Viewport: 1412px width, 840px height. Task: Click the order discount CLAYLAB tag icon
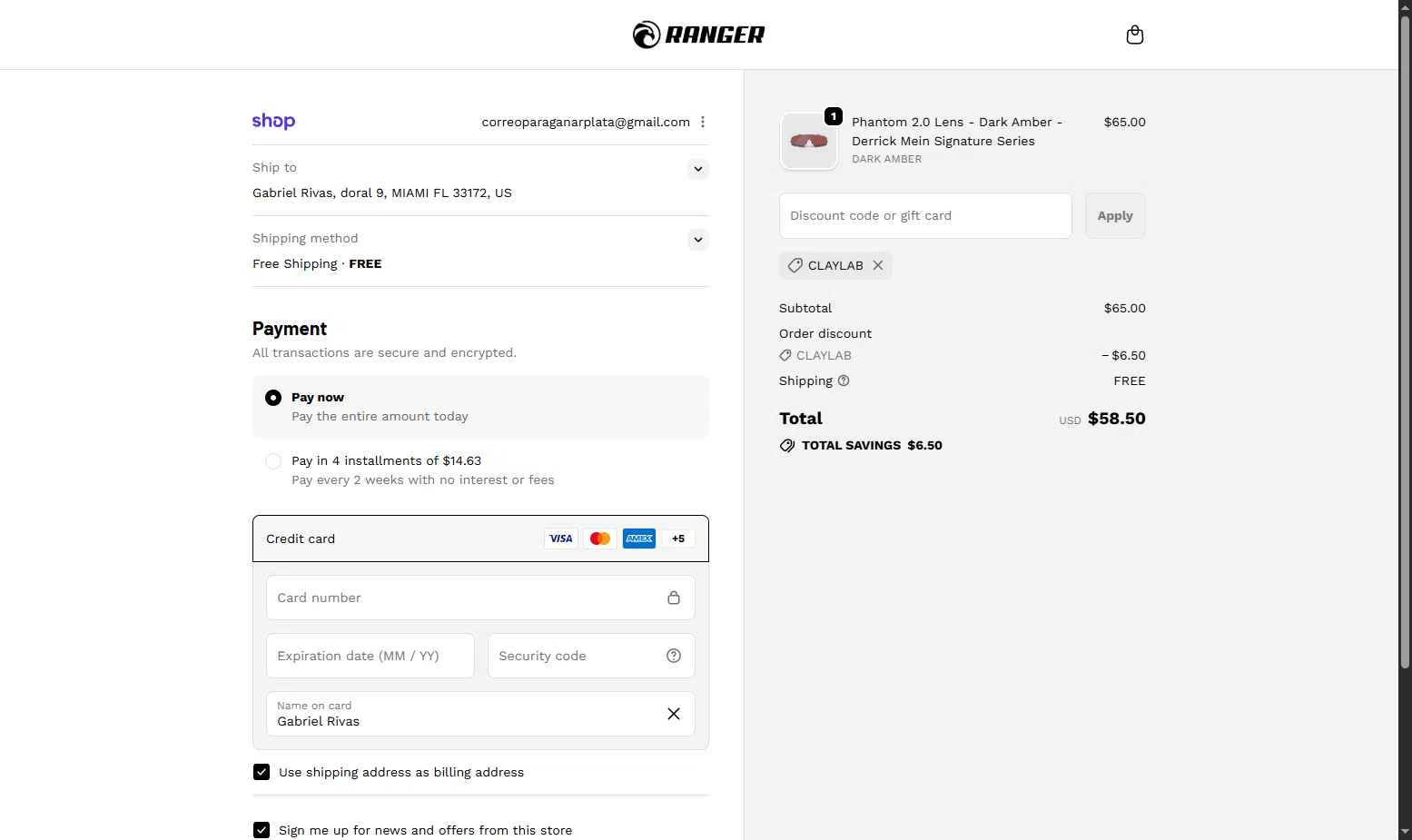coord(785,355)
